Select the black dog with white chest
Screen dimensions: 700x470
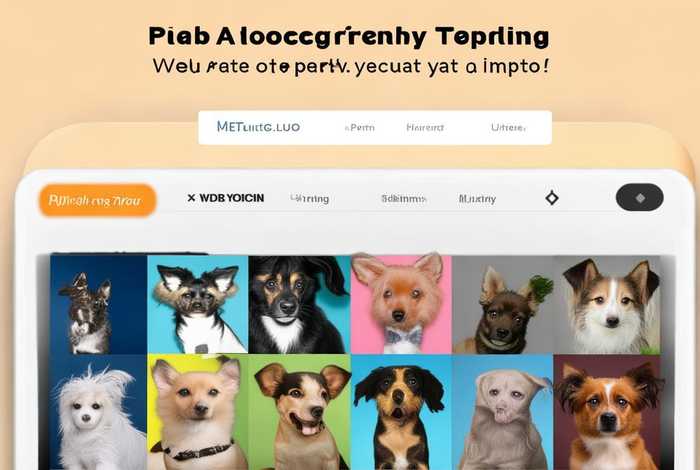coord(299,304)
